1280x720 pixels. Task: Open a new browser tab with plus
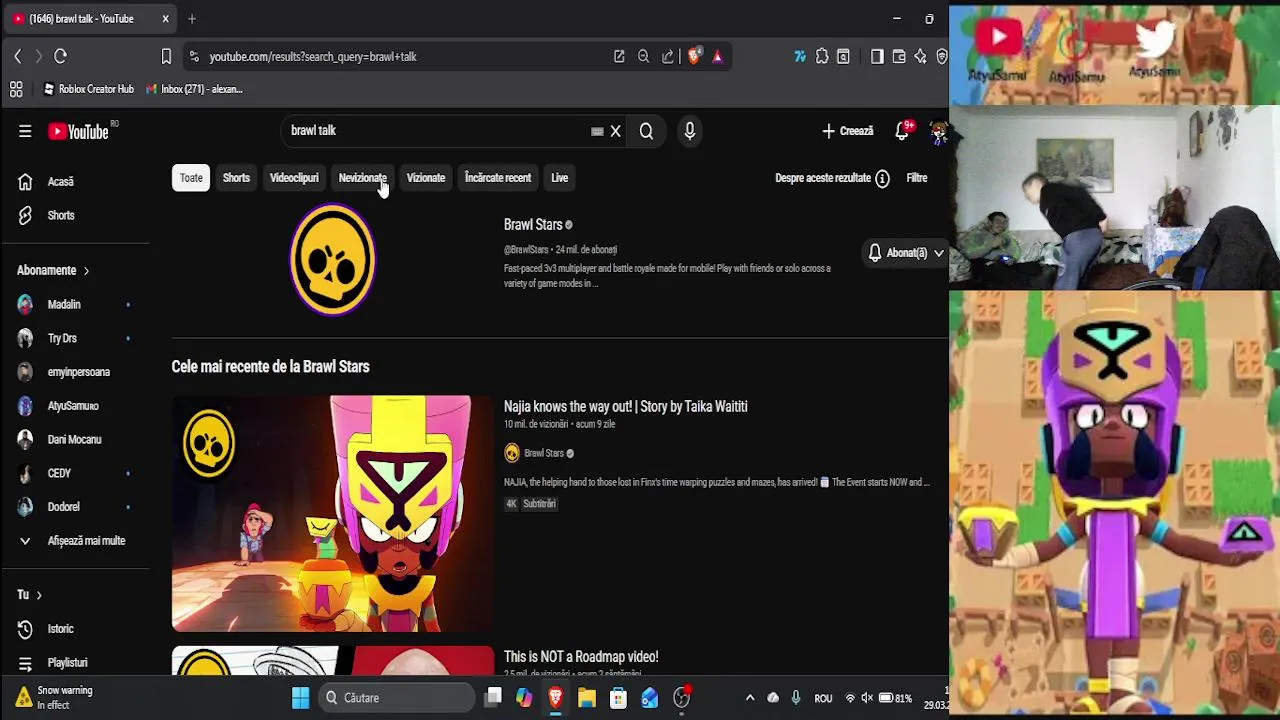192,19
